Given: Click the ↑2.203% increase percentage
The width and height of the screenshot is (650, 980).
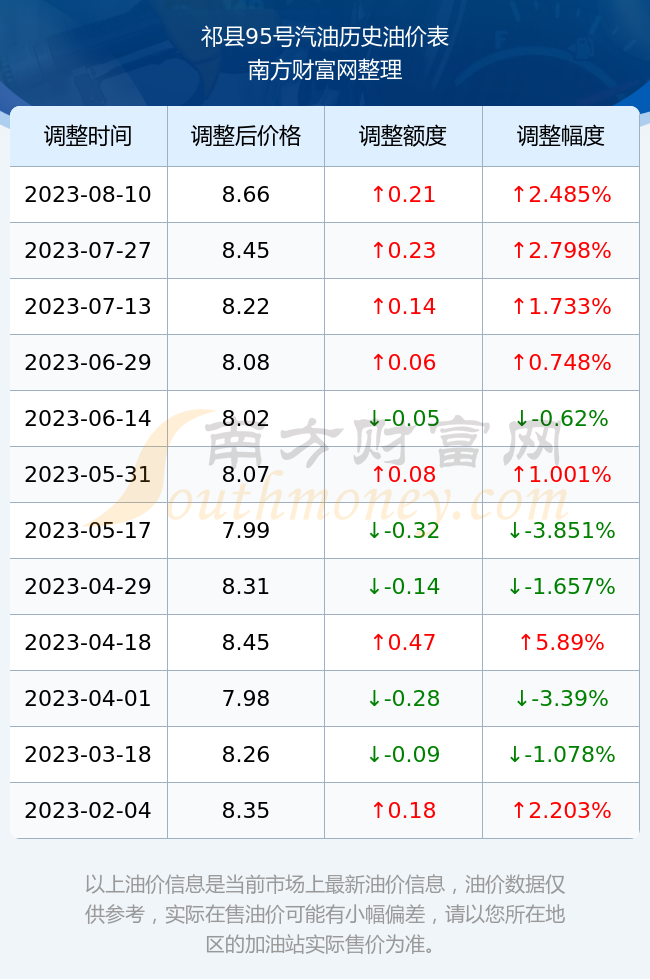Looking at the screenshot, I should tap(561, 811).
